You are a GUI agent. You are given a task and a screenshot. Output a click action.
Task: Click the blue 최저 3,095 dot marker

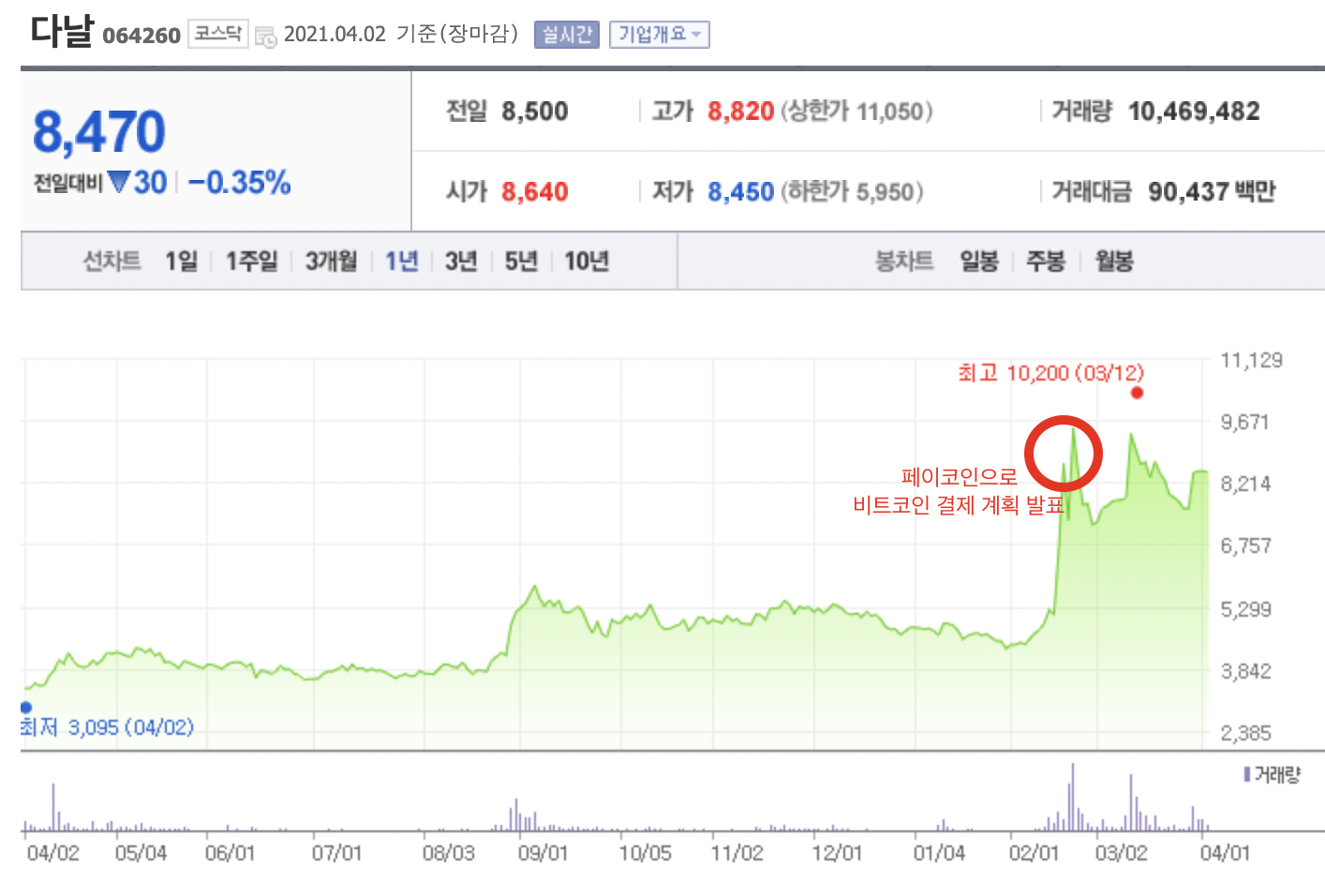[26, 708]
